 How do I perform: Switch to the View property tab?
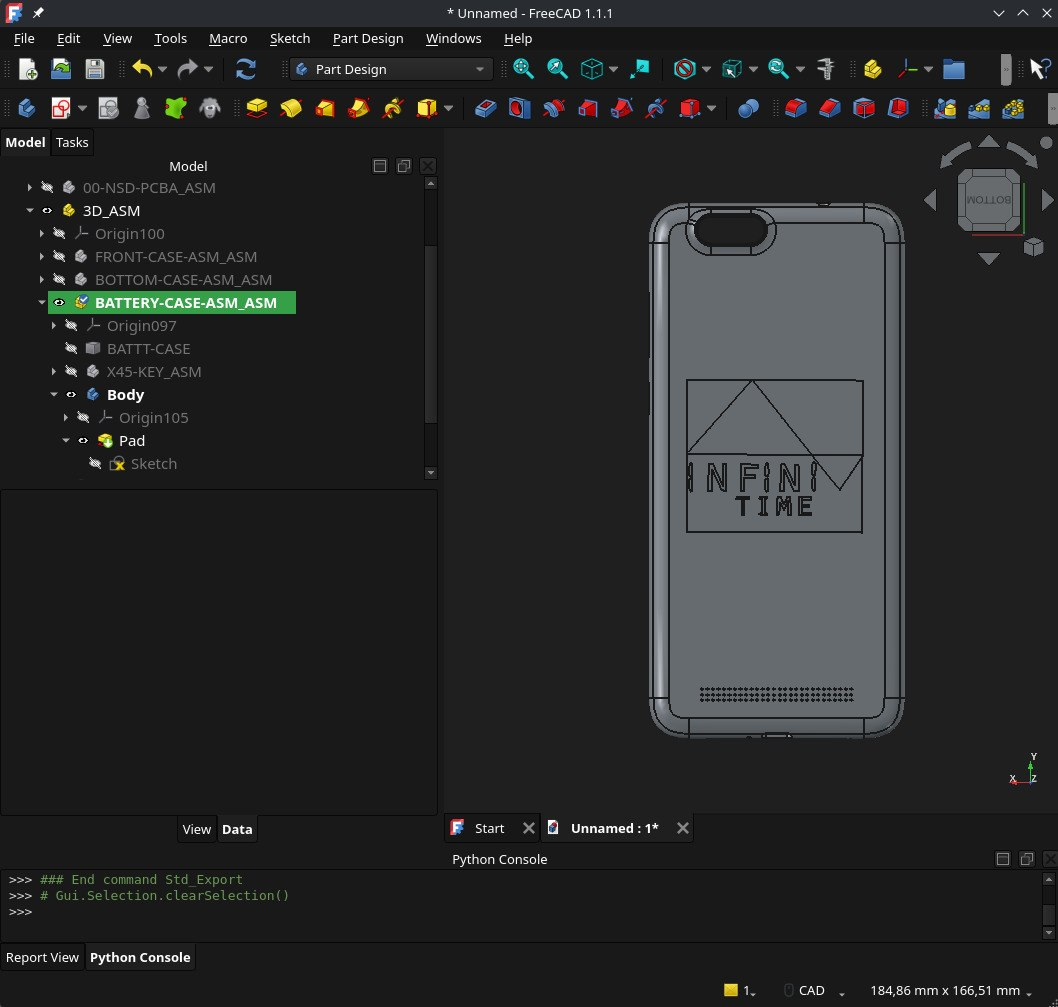click(196, 829)
